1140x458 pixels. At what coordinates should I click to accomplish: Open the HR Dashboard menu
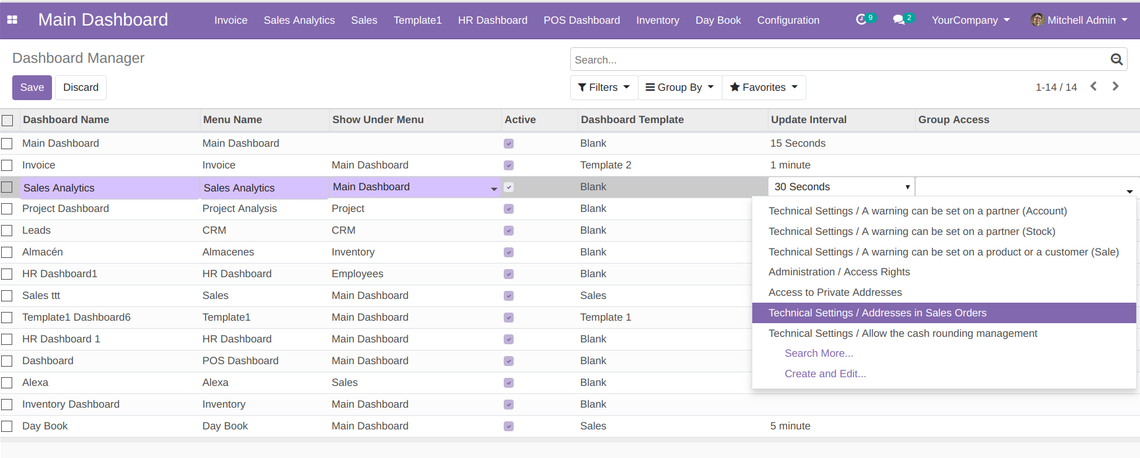(492, 20)
